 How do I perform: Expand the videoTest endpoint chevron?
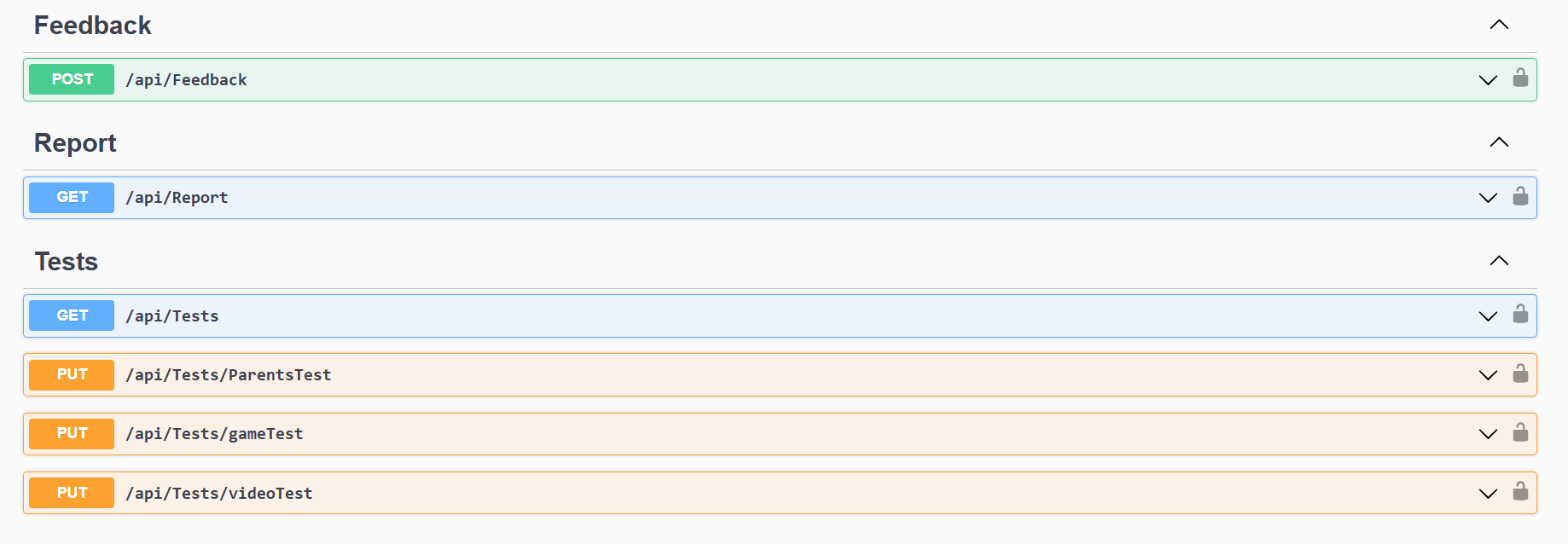pyautogui.click(x=1488, y=494)
